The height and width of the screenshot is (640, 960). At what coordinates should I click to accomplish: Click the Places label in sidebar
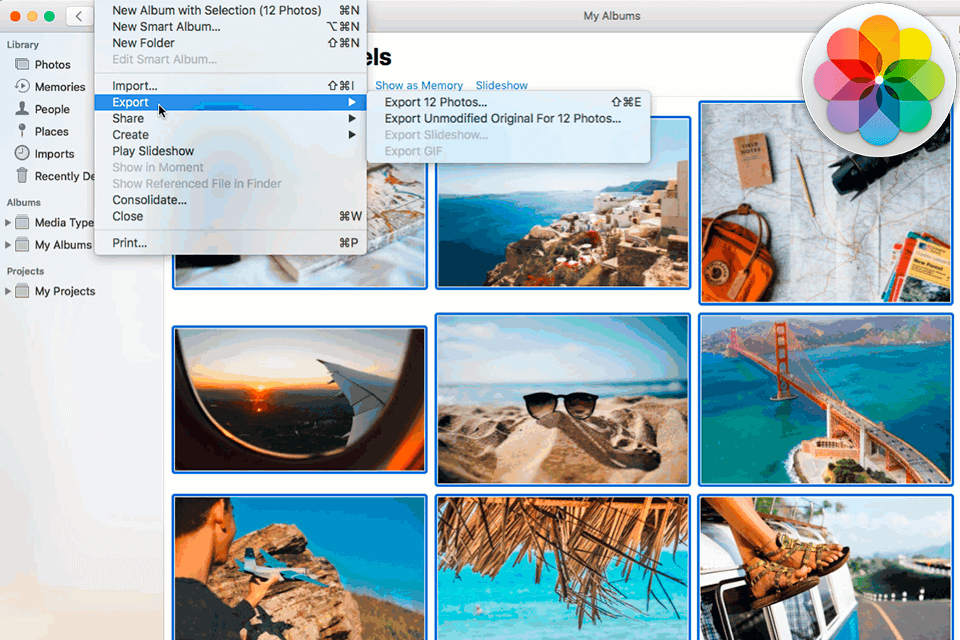(51, 131)
